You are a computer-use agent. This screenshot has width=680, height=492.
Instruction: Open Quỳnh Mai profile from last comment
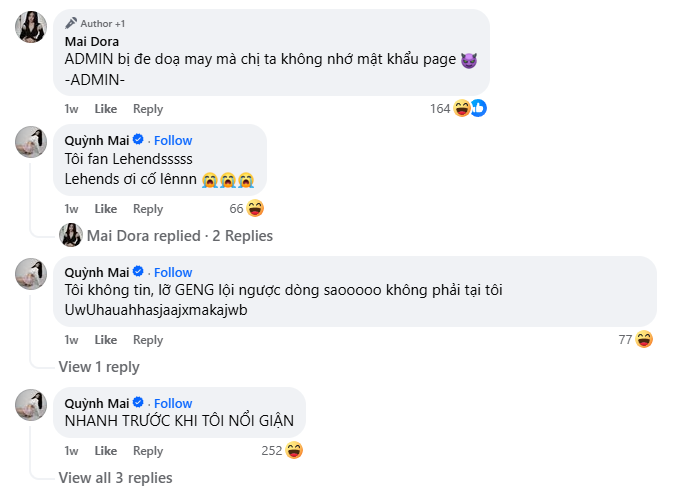[97, 404]
